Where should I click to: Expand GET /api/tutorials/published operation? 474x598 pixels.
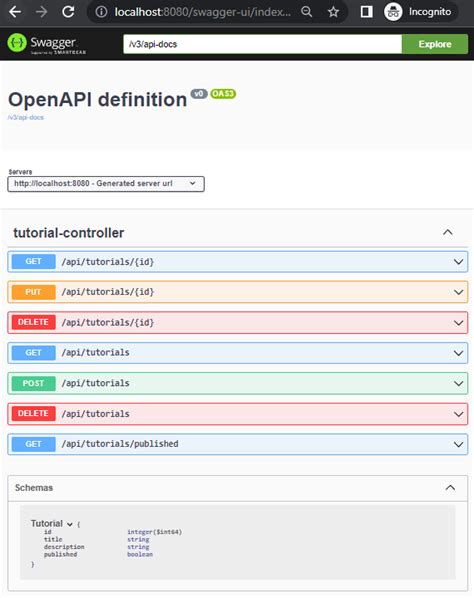pyautogui.click(x=238, y=444)
